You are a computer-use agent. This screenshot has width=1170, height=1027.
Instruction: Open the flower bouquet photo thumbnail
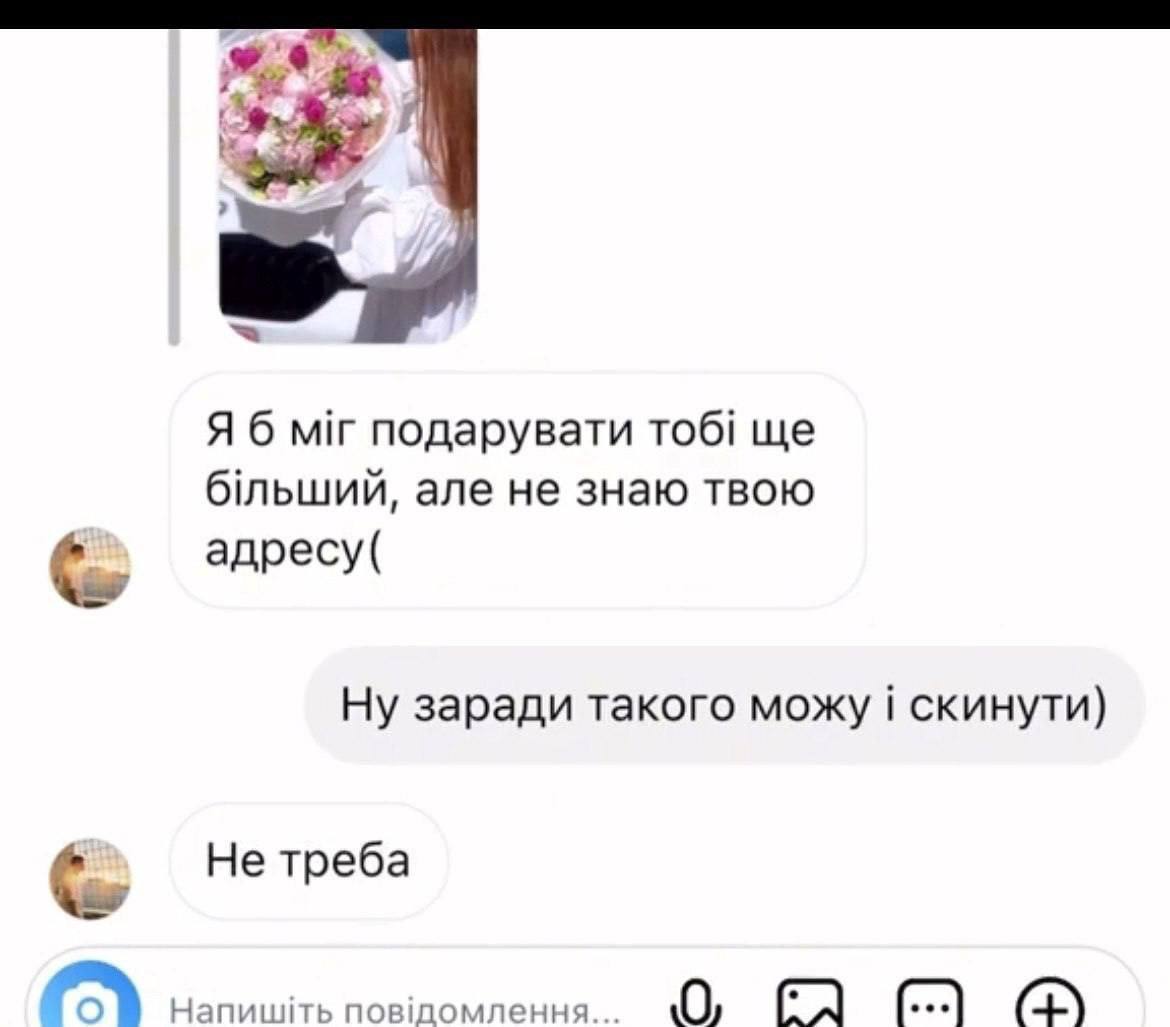[x=347, y=185]
